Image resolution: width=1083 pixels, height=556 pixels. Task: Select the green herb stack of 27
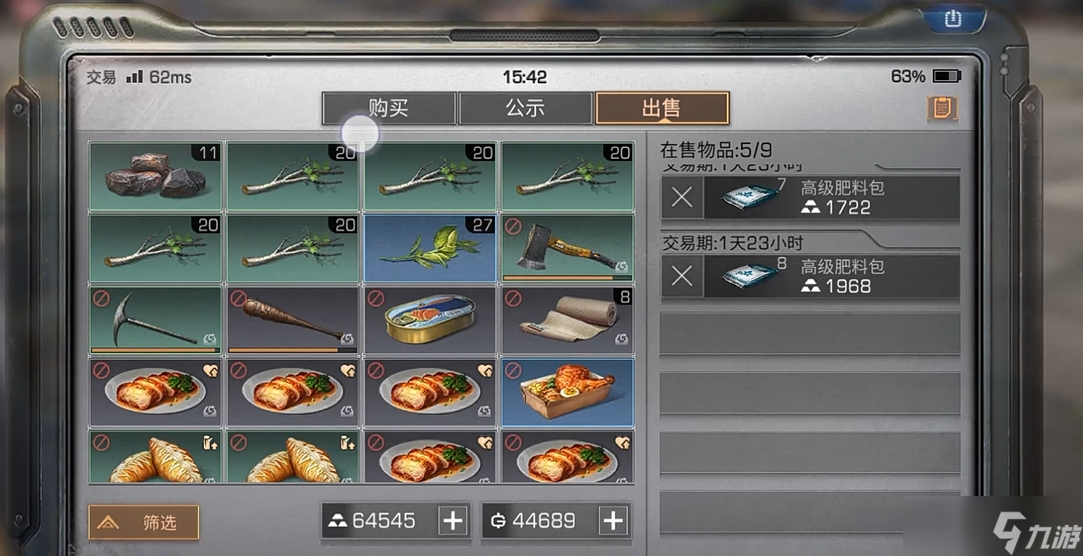tap(430, 248)
